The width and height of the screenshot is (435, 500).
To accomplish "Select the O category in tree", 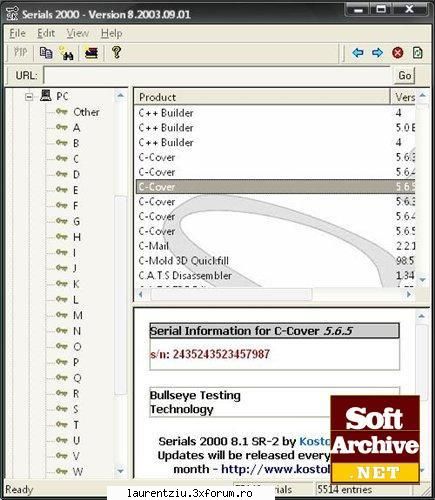I will (77, 346).
